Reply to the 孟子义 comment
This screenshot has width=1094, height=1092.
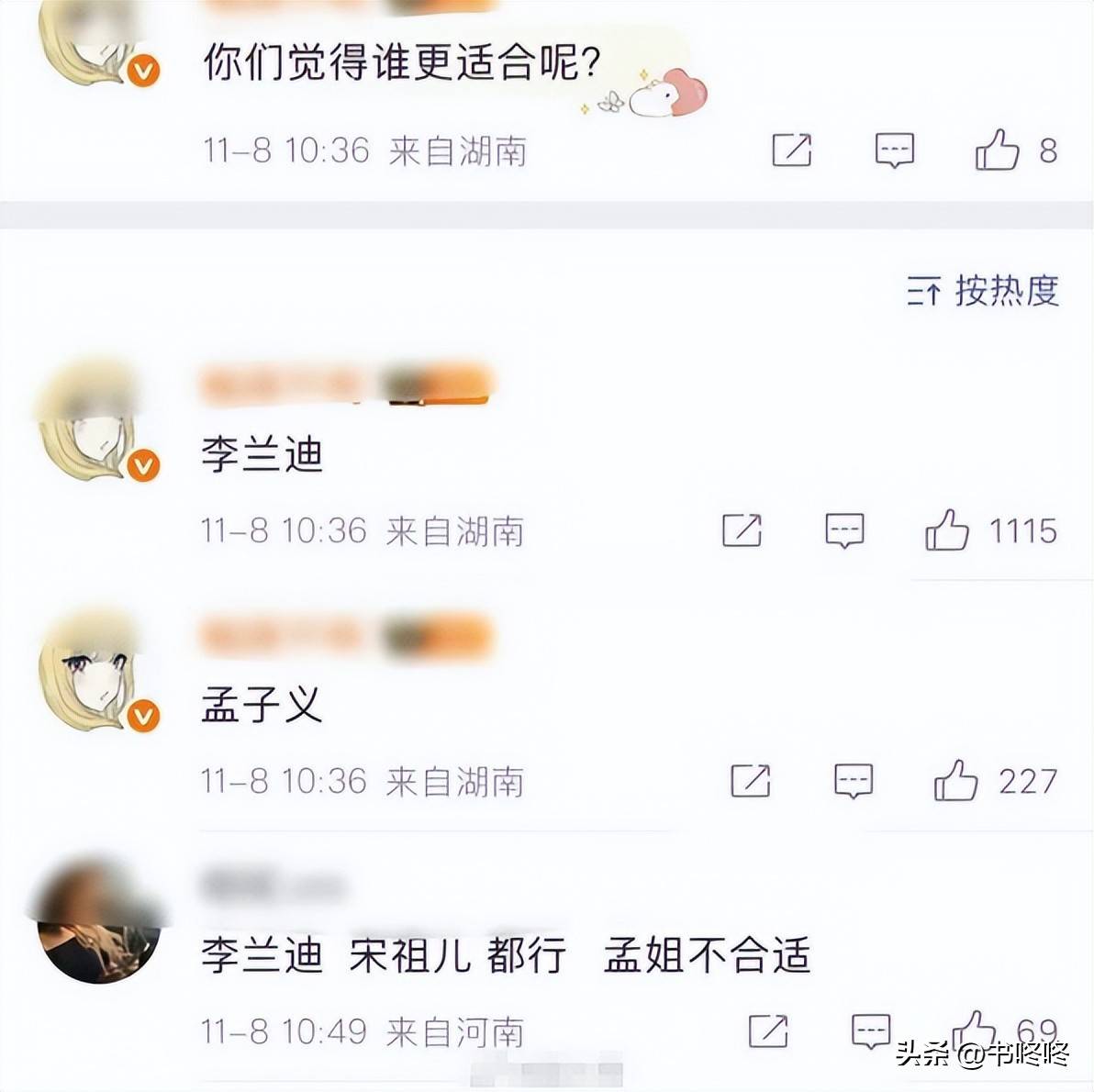(x=854, y=782)
